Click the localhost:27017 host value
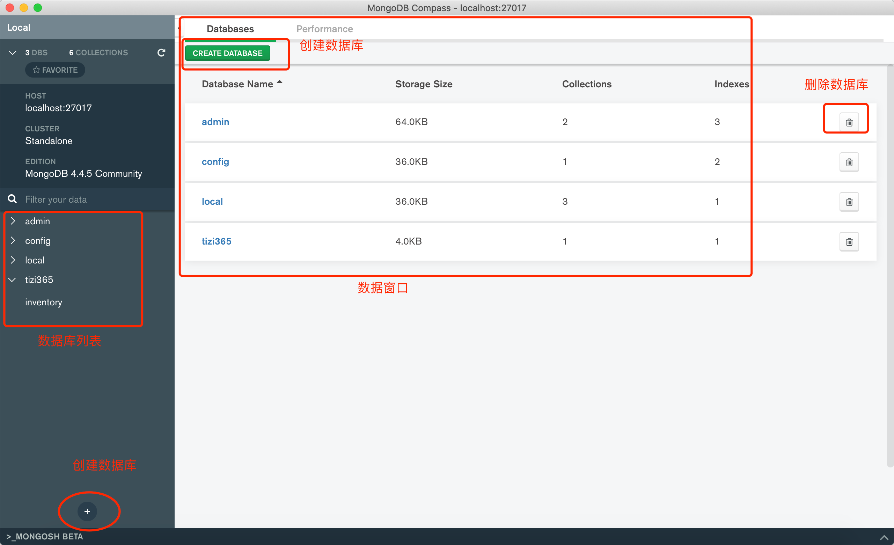 tap(58, 108)
